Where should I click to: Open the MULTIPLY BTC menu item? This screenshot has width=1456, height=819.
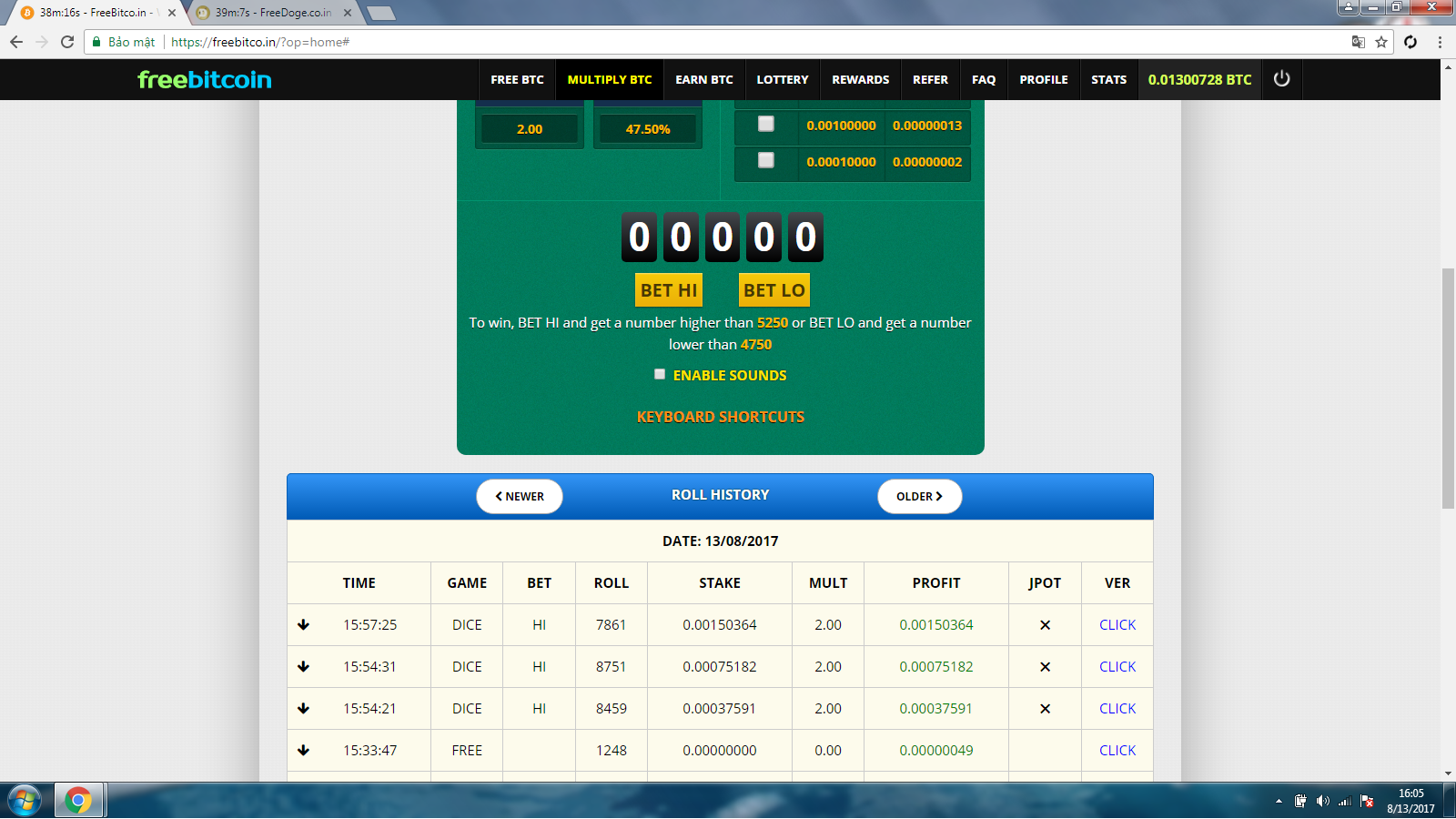(x=610, y=80)
